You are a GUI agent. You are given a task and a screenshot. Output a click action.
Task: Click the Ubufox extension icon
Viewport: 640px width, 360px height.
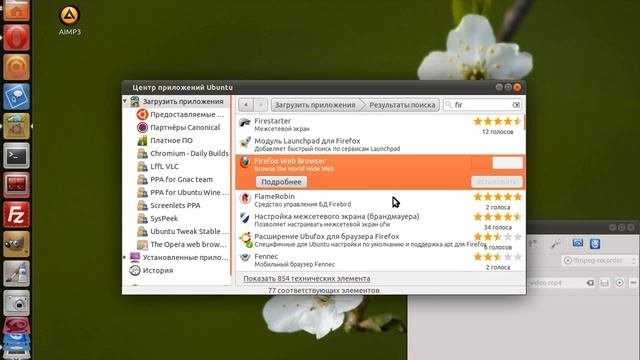[245, 240]
